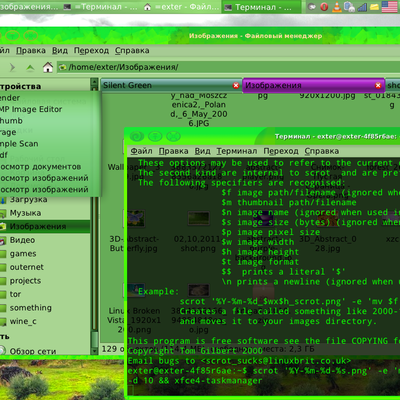Open Переход menu in terminal window
400x400 pixels.
point(281,151)
